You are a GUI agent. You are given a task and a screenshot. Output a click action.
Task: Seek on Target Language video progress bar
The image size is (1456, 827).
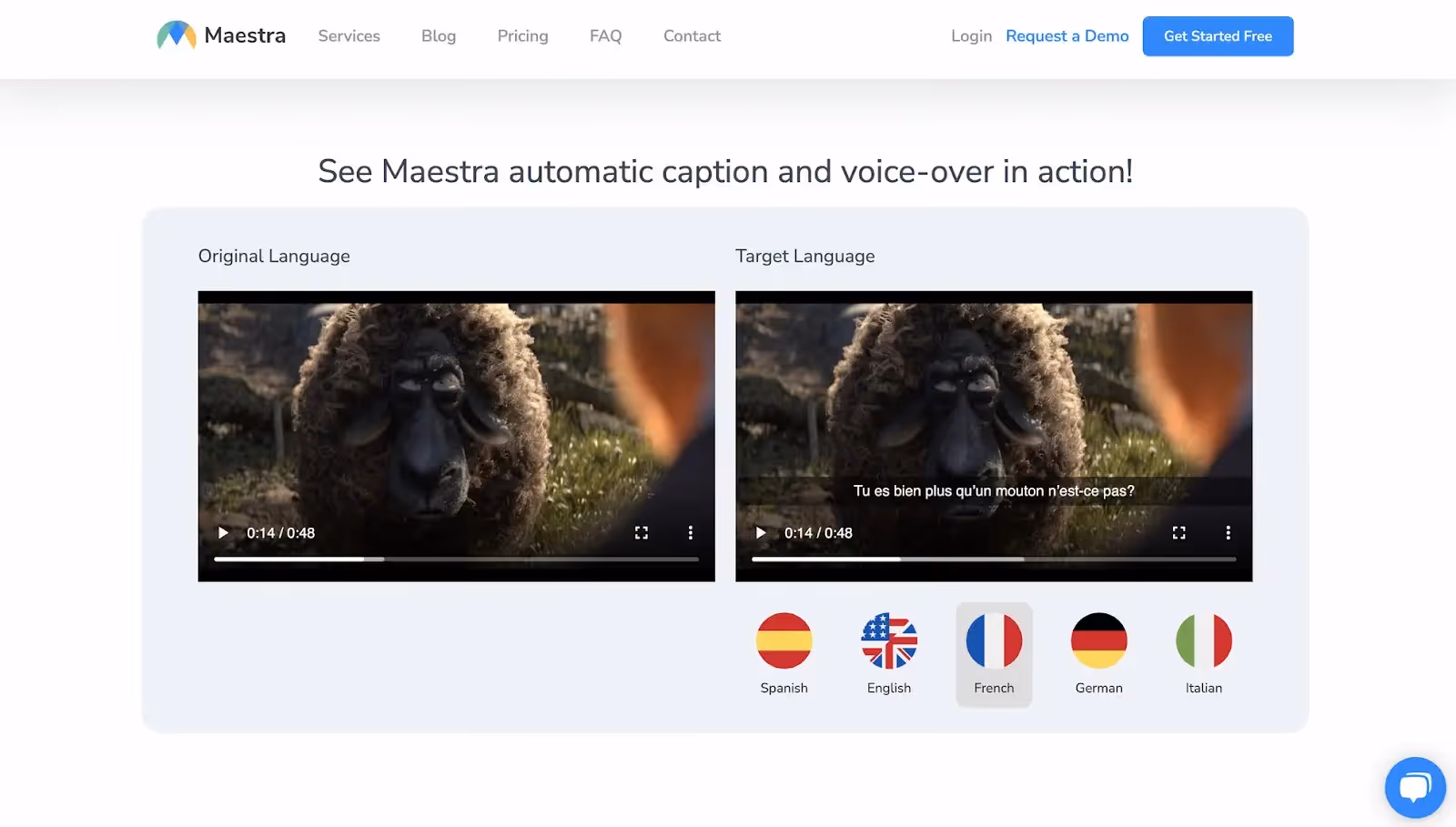point(994,559)
